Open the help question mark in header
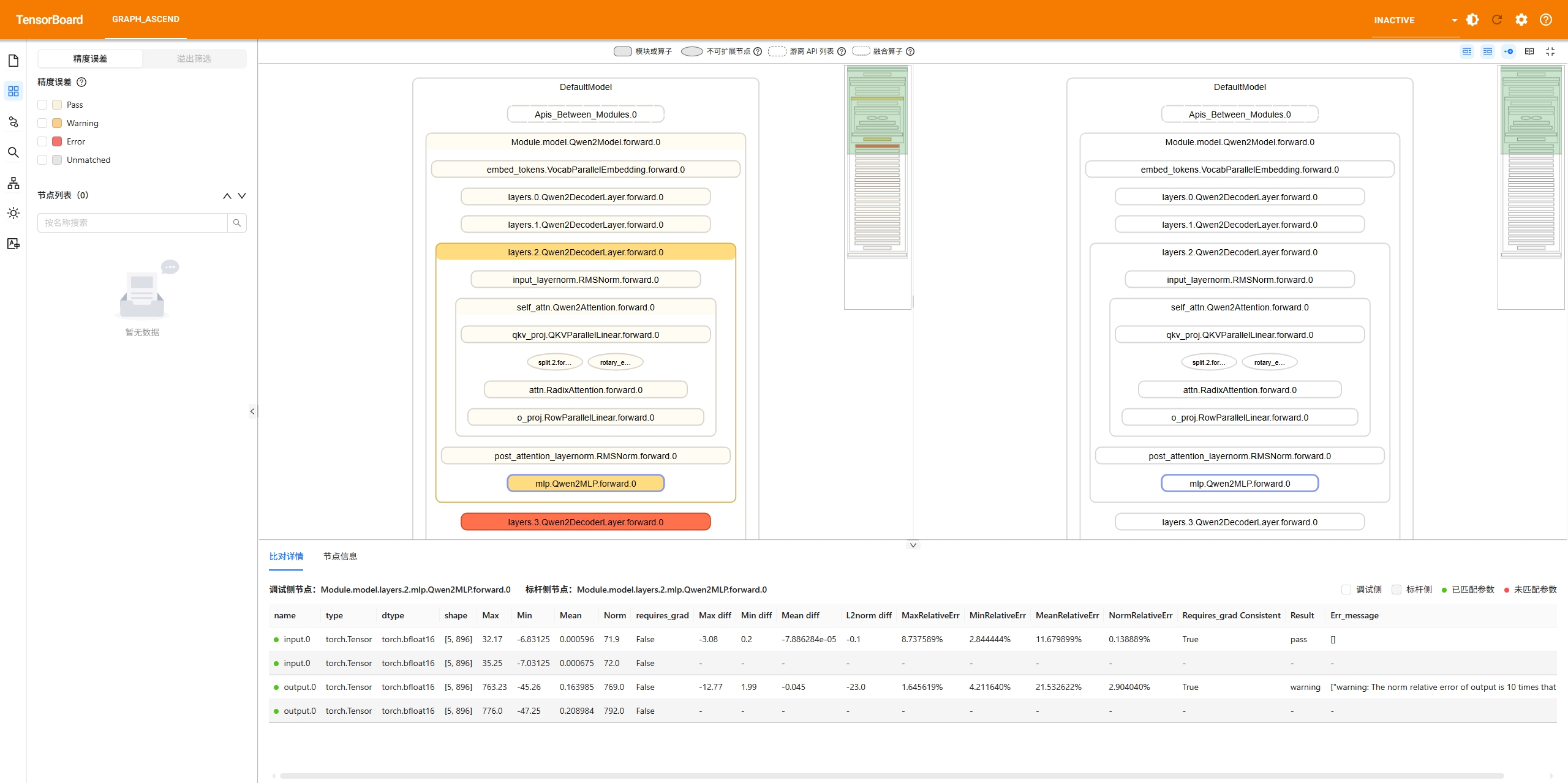The image size is (1568, 783). [x=1546, y=20]
